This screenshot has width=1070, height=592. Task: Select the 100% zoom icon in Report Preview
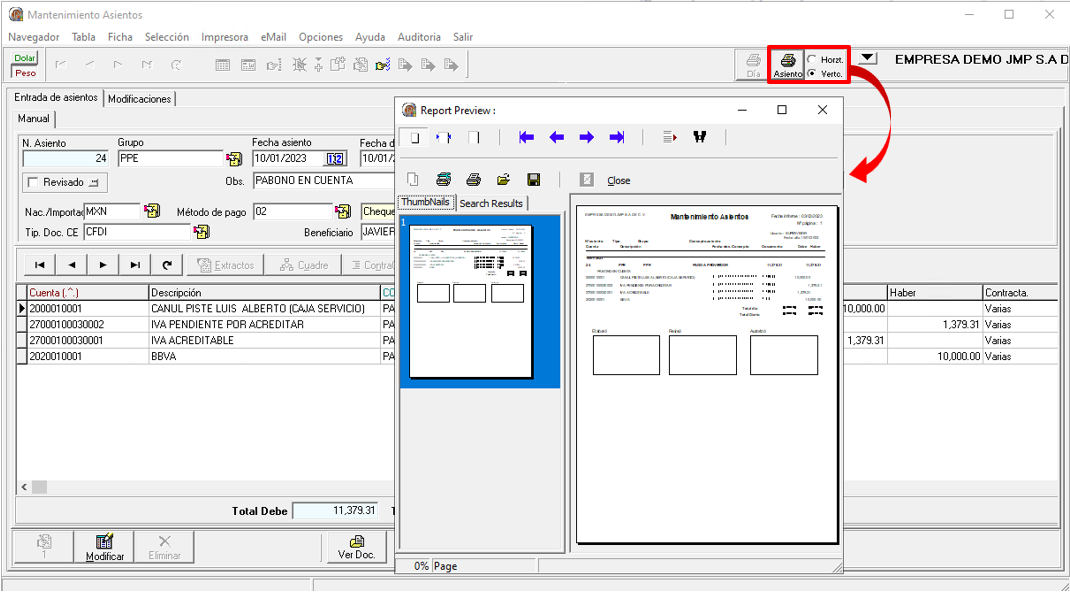pos(474,137)
